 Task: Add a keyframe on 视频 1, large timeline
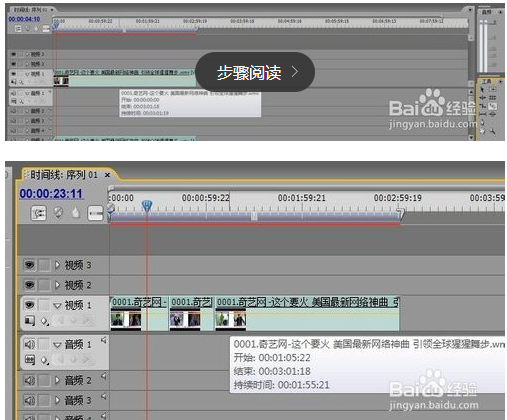coord(73,321)
